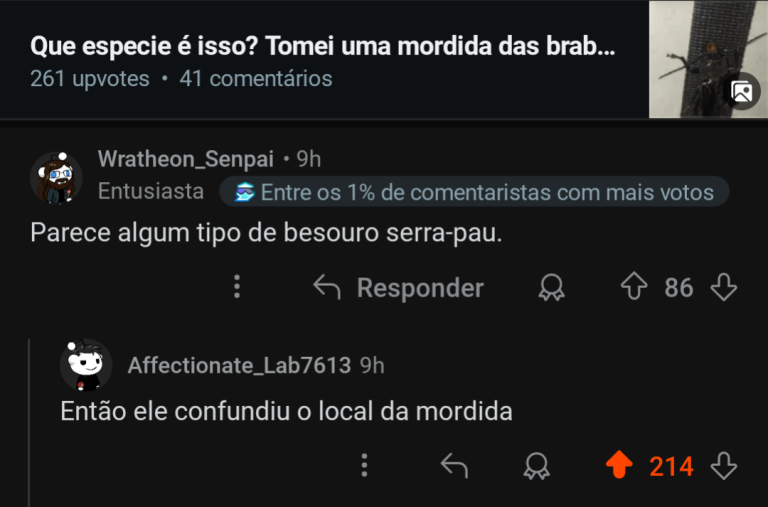Downvote Wratheon_Senpai's comment
768x507 pixels.
723,288
